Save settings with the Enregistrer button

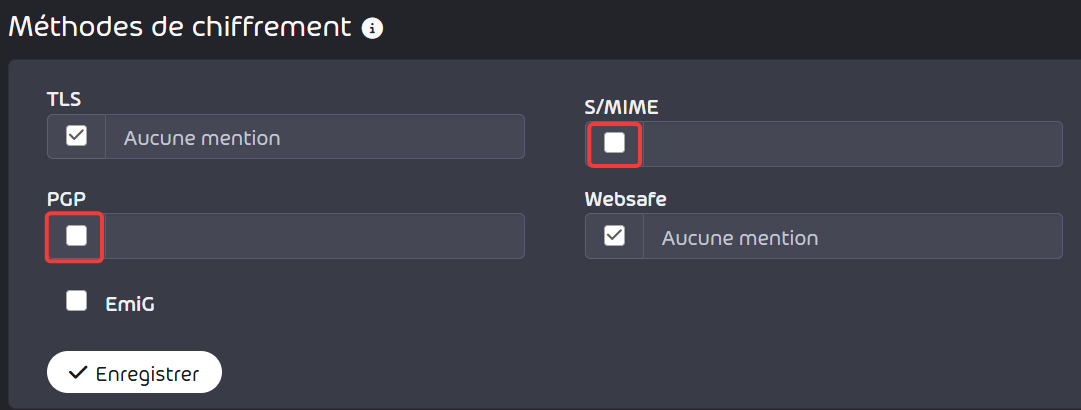(x=134, y=373)
